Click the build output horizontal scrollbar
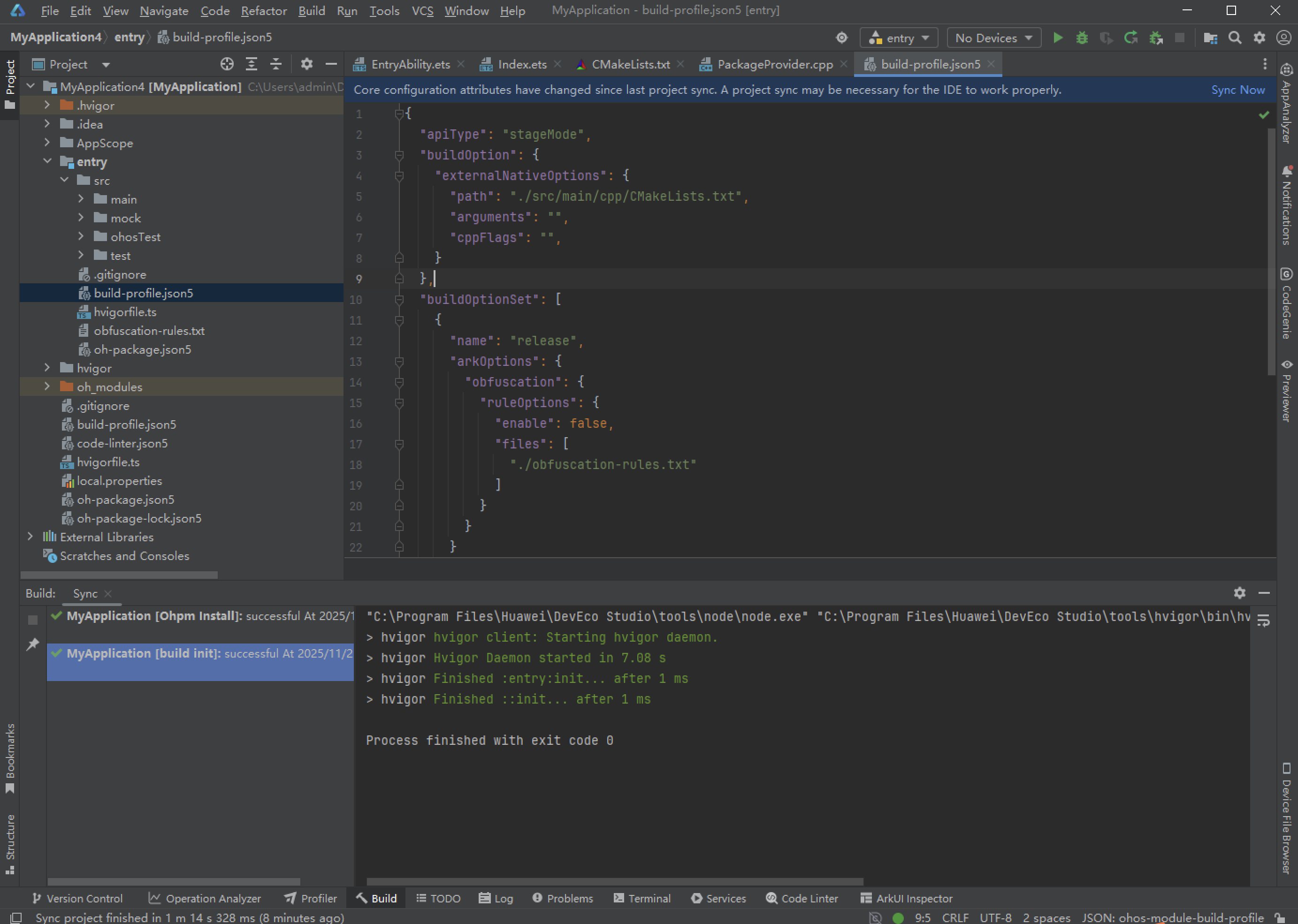The height and width of the screenshot is (924, 1298). tap(615, 881)
